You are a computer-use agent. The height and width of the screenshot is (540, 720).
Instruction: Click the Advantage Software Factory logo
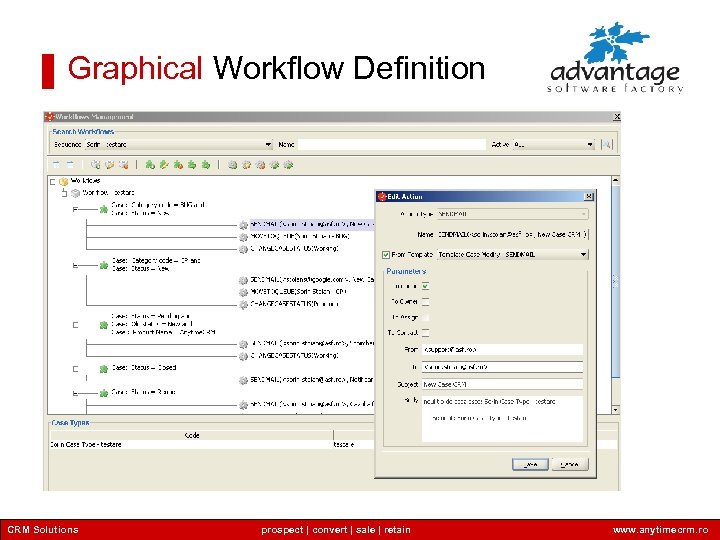(x=615, y=58)
